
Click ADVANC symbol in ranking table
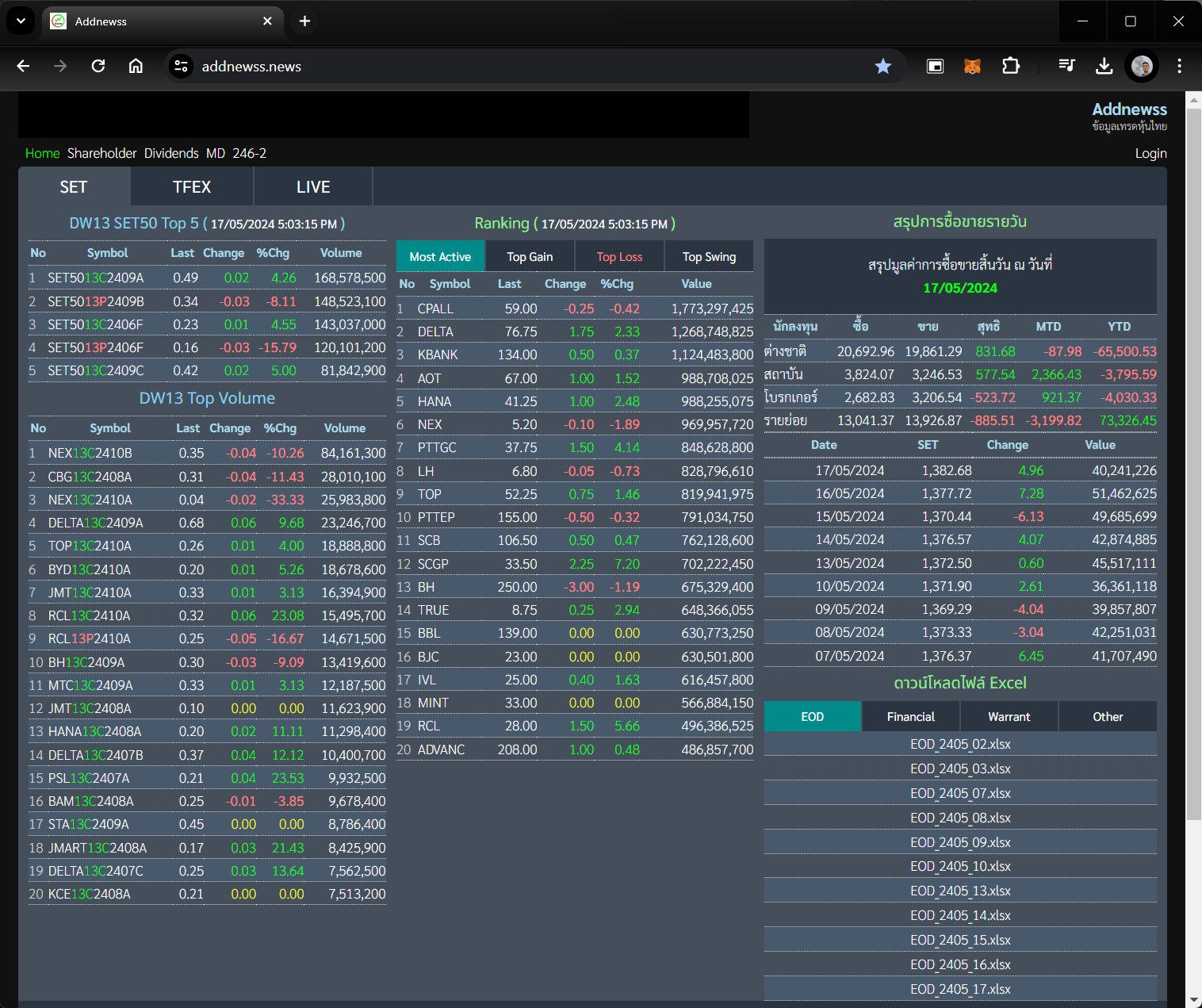pos(441,749)
